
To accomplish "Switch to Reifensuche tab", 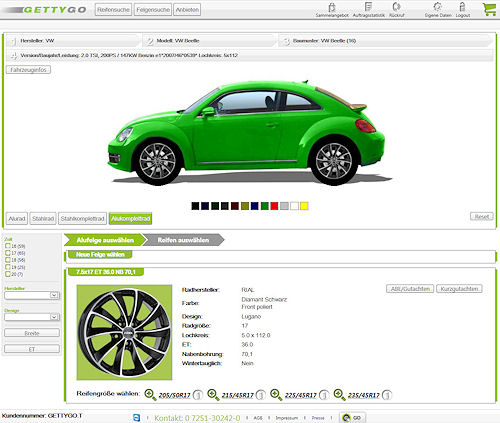I will [113, 10].
